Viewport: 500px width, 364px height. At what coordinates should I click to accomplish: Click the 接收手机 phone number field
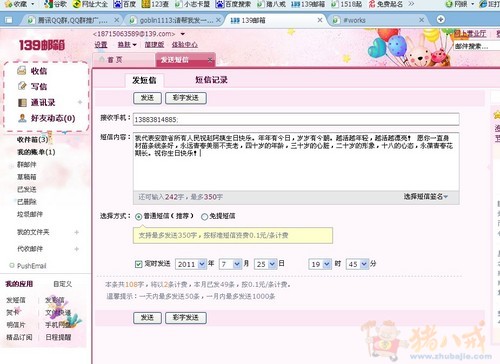tap(296, 119)
